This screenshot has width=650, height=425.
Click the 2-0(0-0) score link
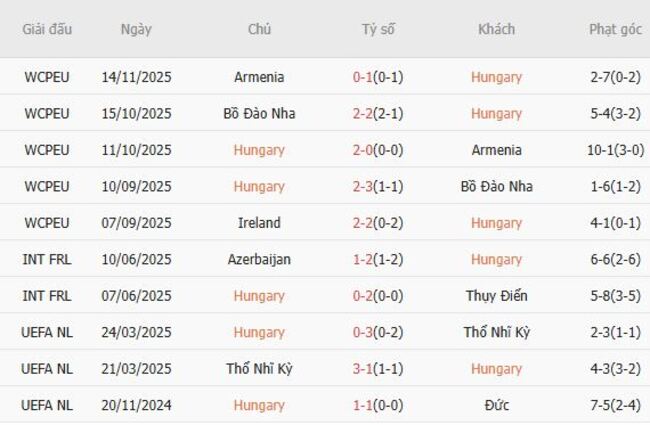pos(378,150)
